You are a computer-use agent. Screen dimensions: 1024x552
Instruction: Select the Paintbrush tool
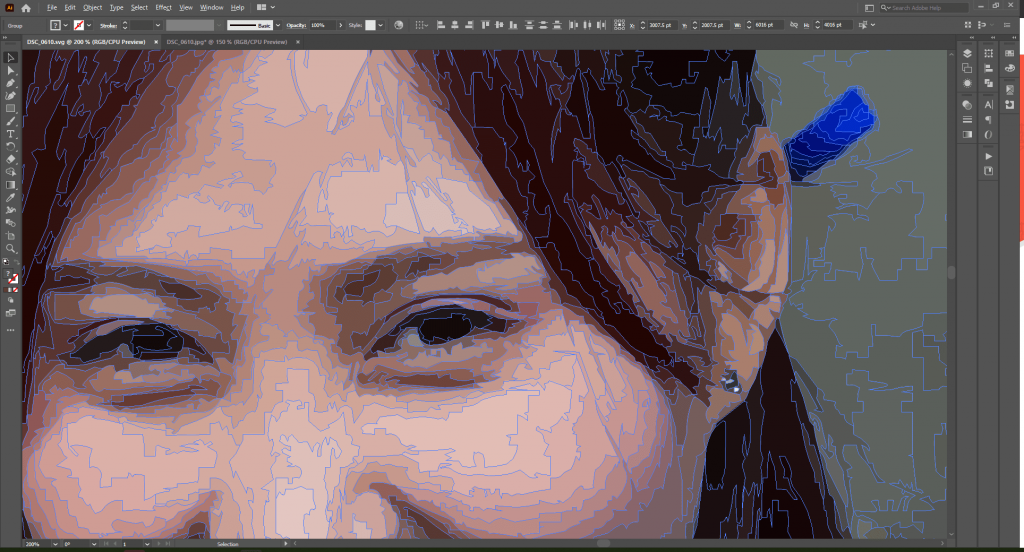pos(10,121)
